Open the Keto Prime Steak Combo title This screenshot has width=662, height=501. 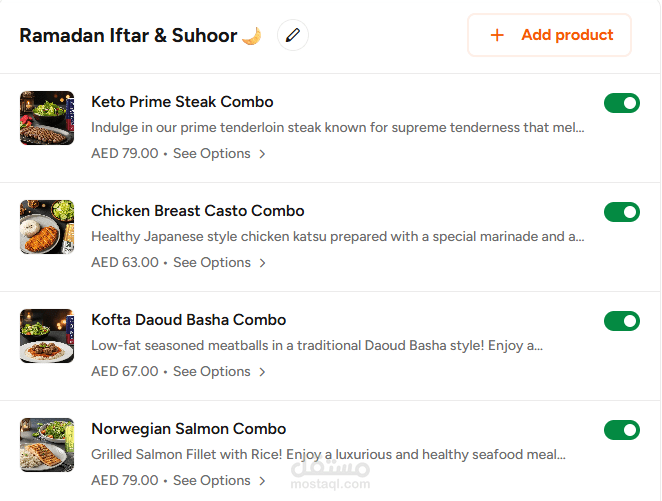click(182, 102)
